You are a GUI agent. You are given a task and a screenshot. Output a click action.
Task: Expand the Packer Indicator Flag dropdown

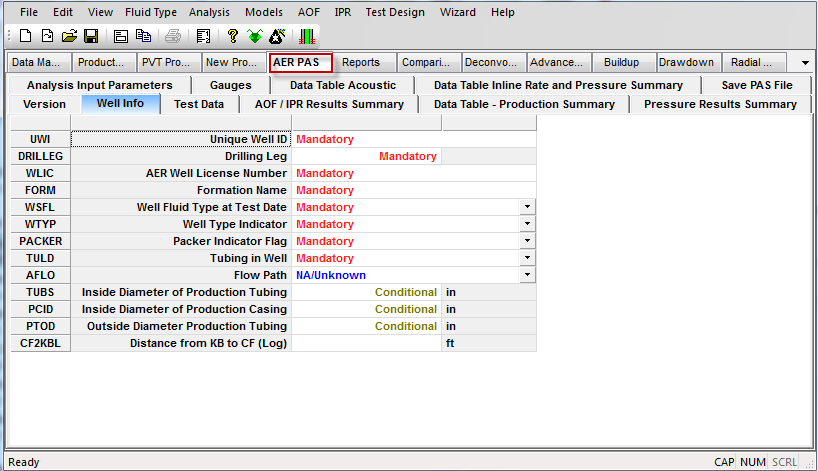[527, 241]
